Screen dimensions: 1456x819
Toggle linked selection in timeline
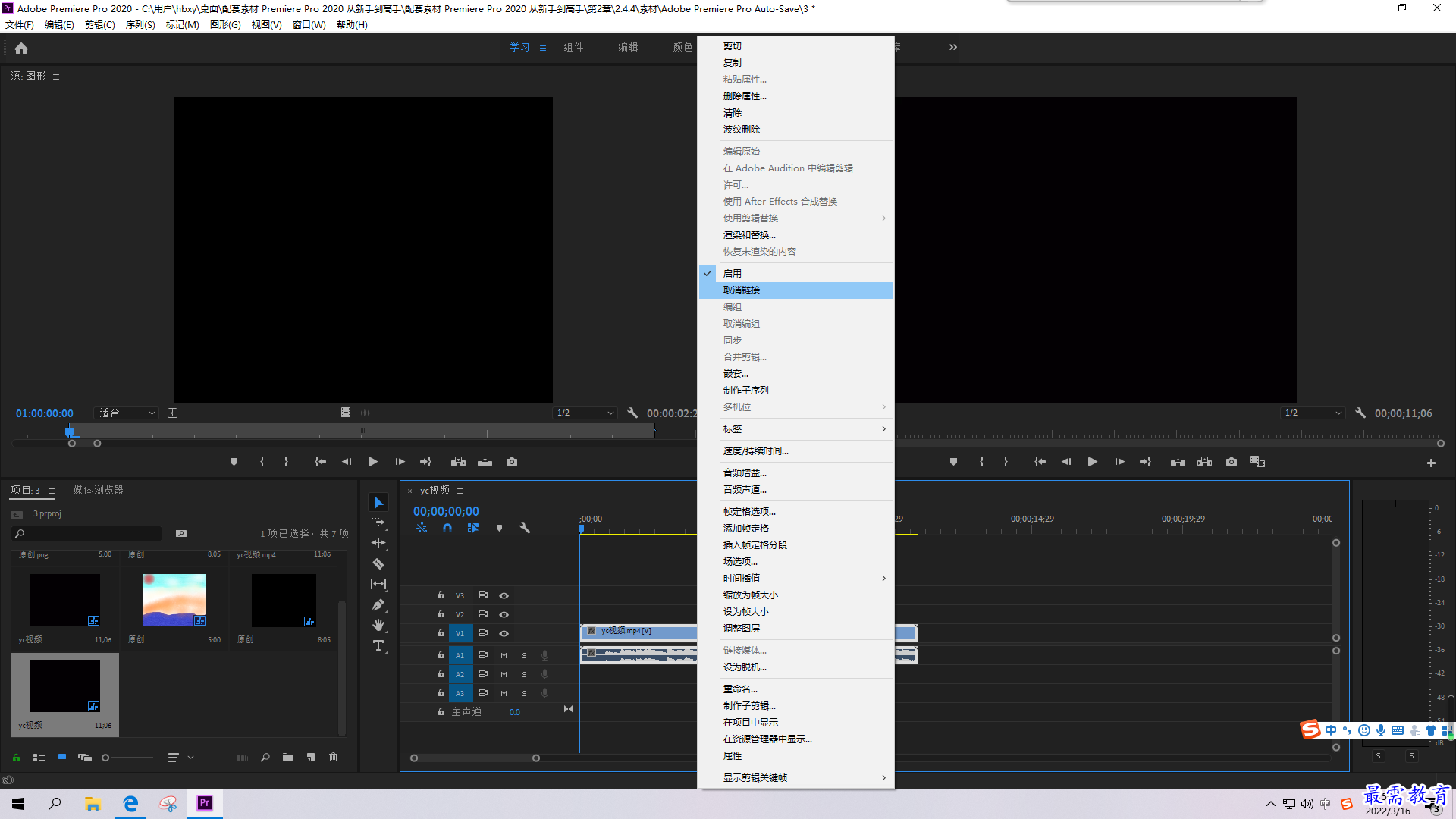pos(473,528)
